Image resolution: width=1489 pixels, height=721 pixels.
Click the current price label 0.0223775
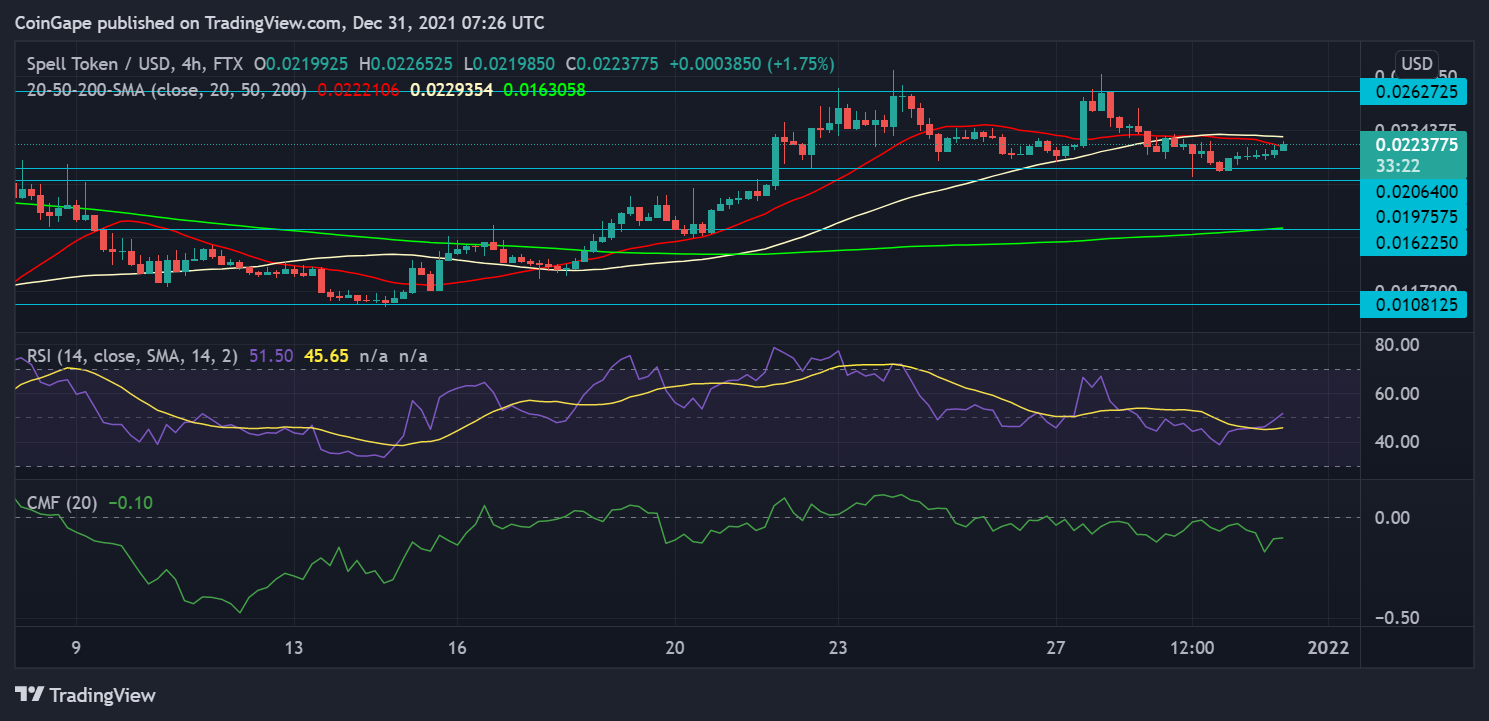1416,144
